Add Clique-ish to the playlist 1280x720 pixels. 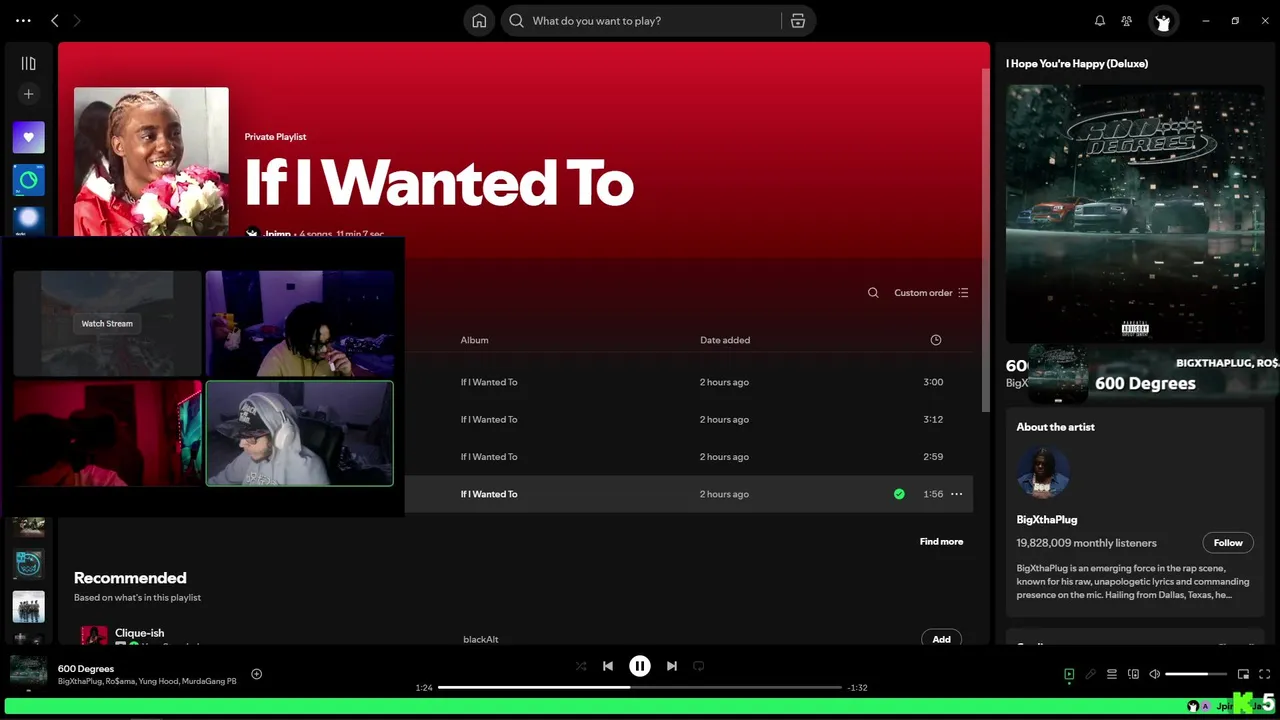point(941,638)
